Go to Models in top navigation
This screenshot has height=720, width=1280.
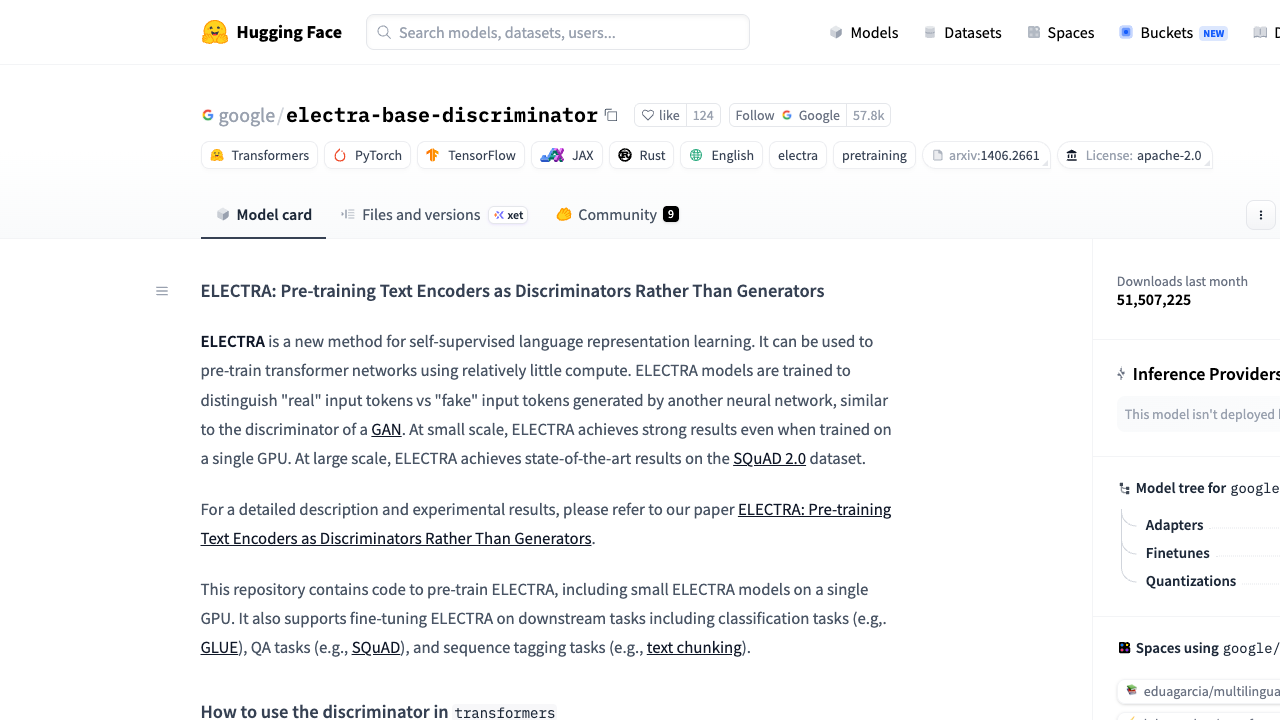tap(864, 32)
